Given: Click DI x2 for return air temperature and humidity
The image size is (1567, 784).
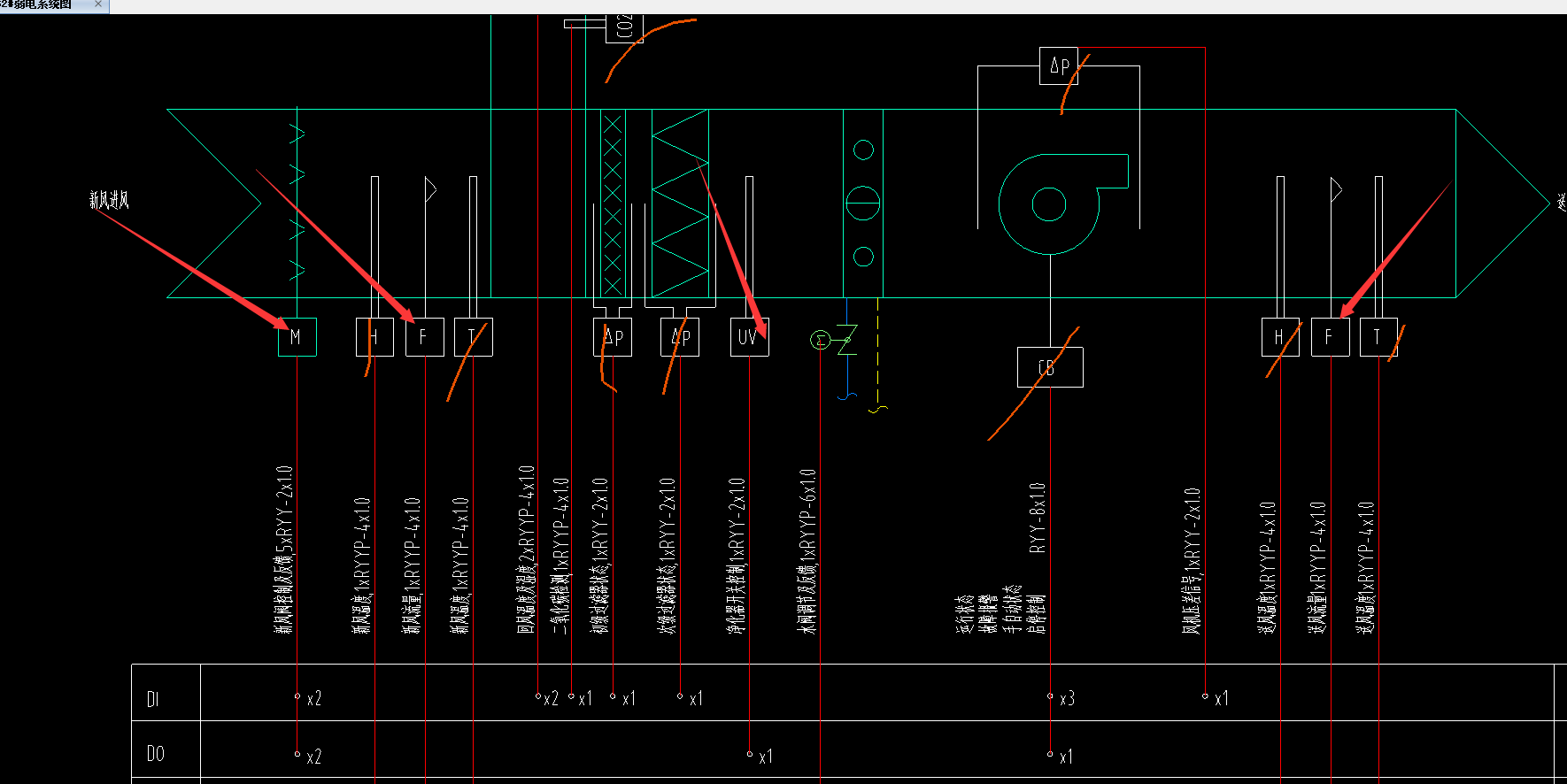Looking at the screenshot, I should coord(550,699).
